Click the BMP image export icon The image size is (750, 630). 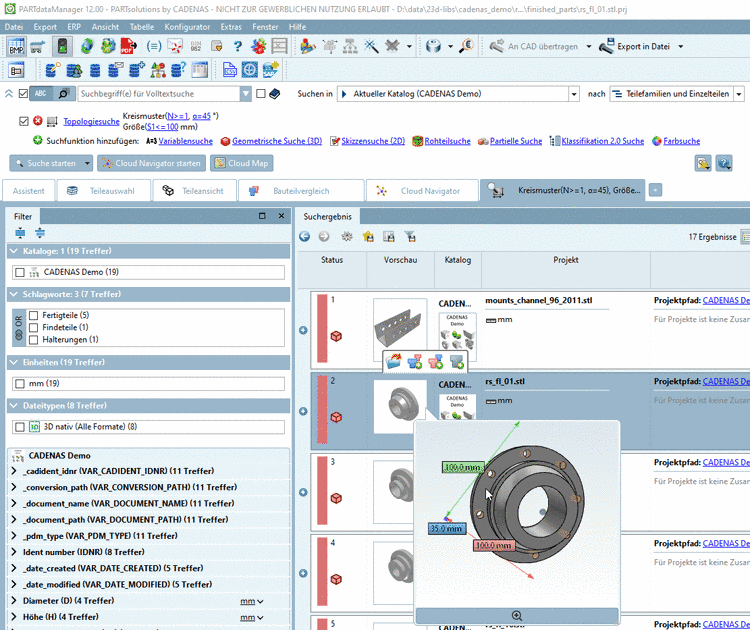tap(17, 47)
